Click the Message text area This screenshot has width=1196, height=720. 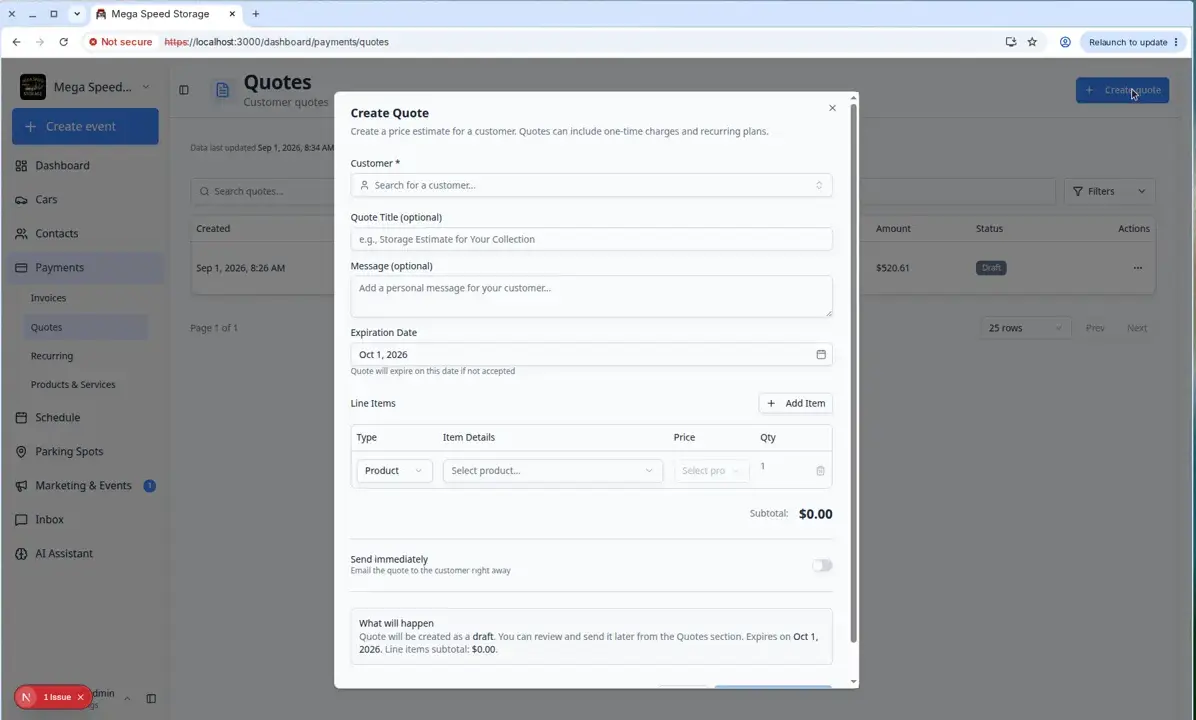click(591, 296)
